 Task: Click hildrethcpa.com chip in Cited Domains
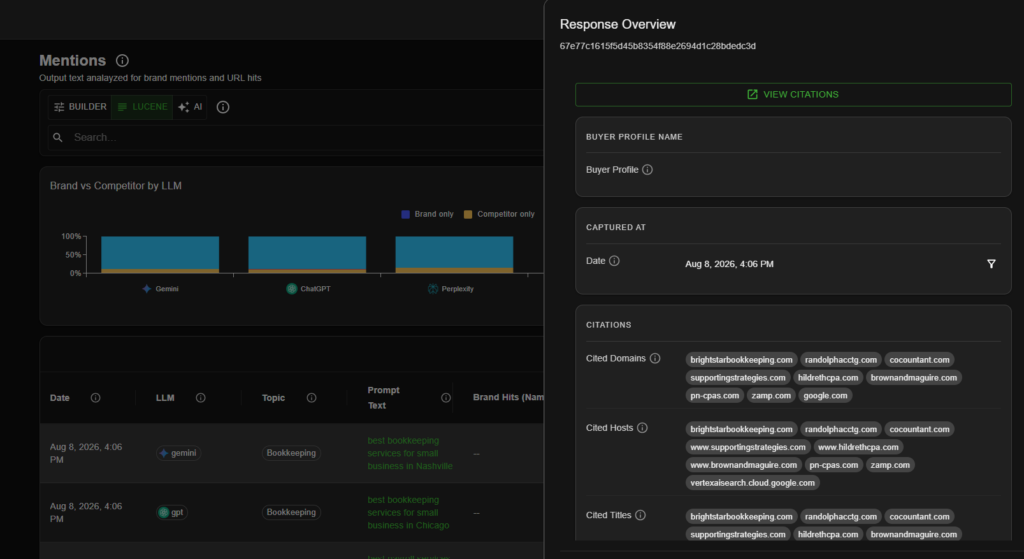point(828,377)
